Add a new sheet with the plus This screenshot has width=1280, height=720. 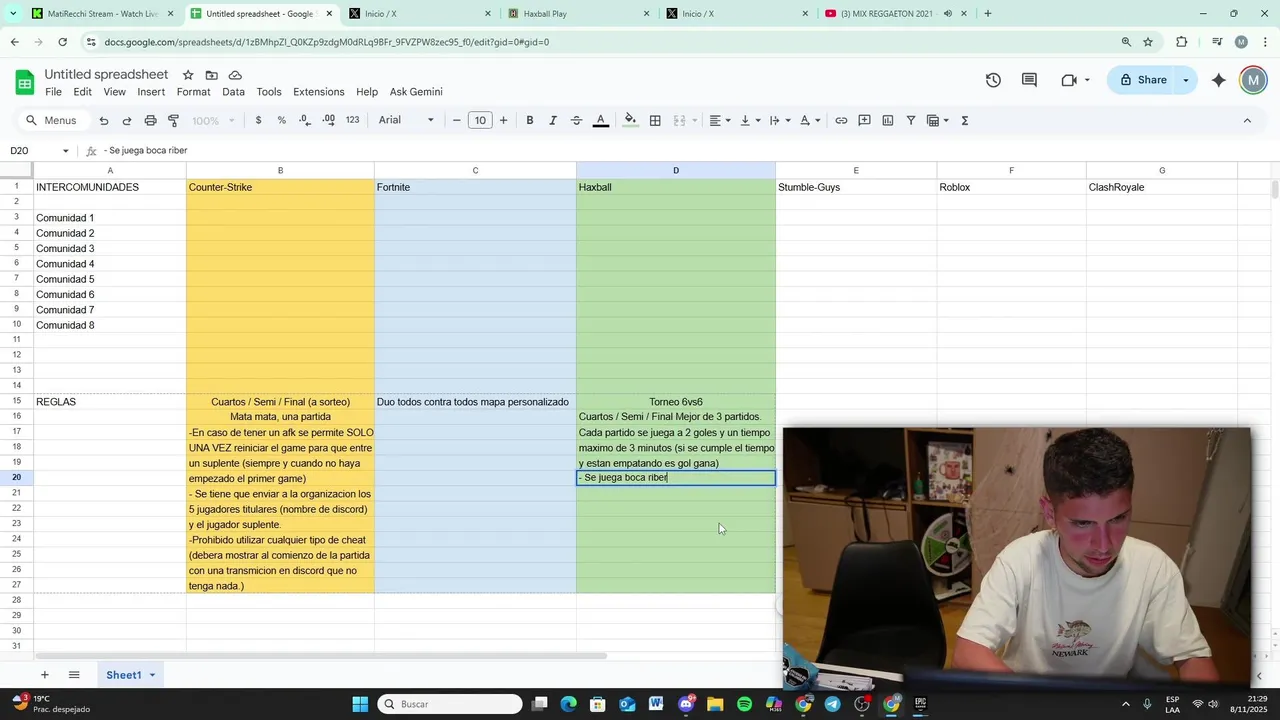(x=44, y=675)
